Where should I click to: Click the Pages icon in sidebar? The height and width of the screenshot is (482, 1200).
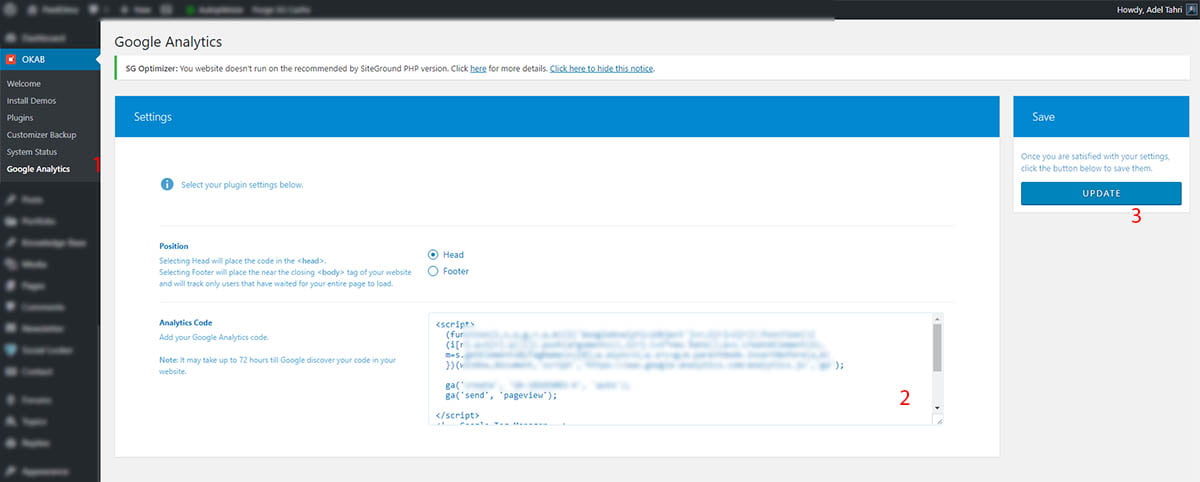(x=11, y=285)
